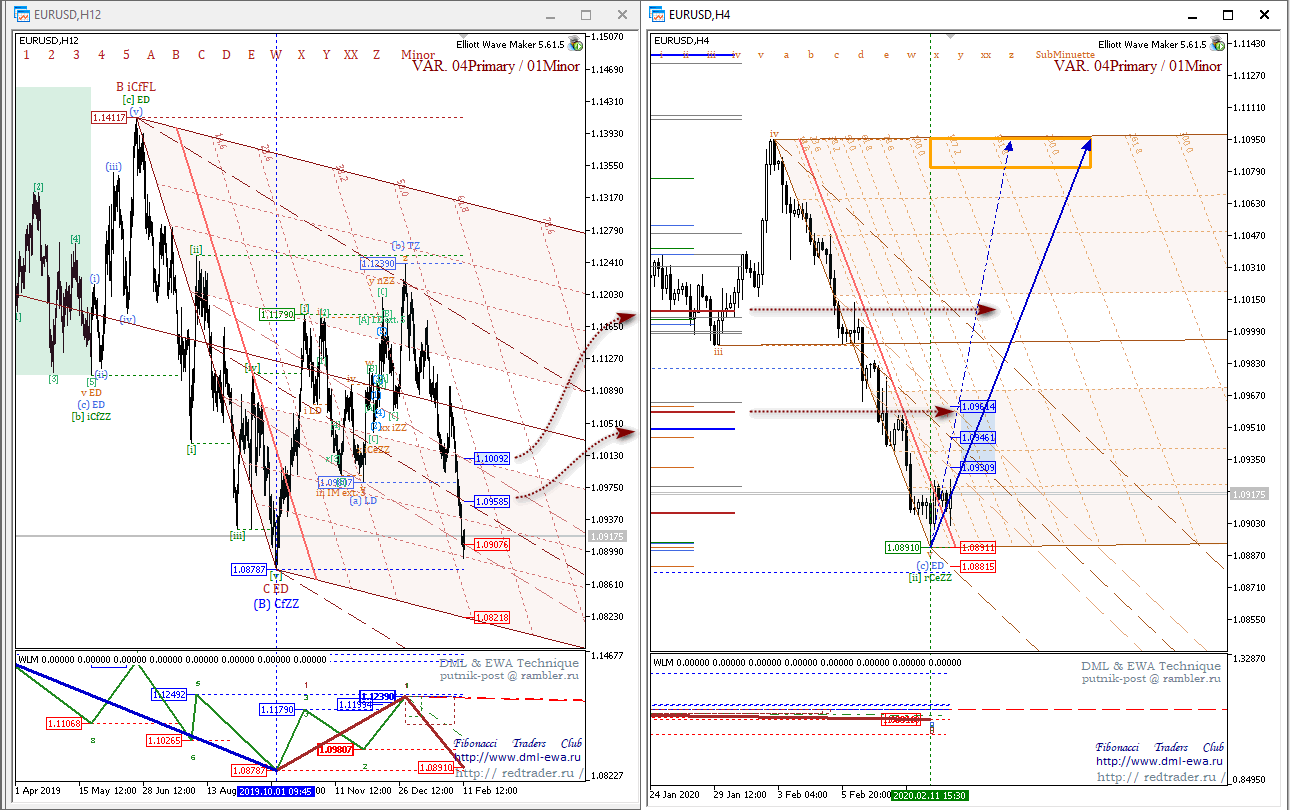The width and height of the screenshot is (1290, 810).
Task: Select wave label W in H12 header row
Action: tap(276, 55)
